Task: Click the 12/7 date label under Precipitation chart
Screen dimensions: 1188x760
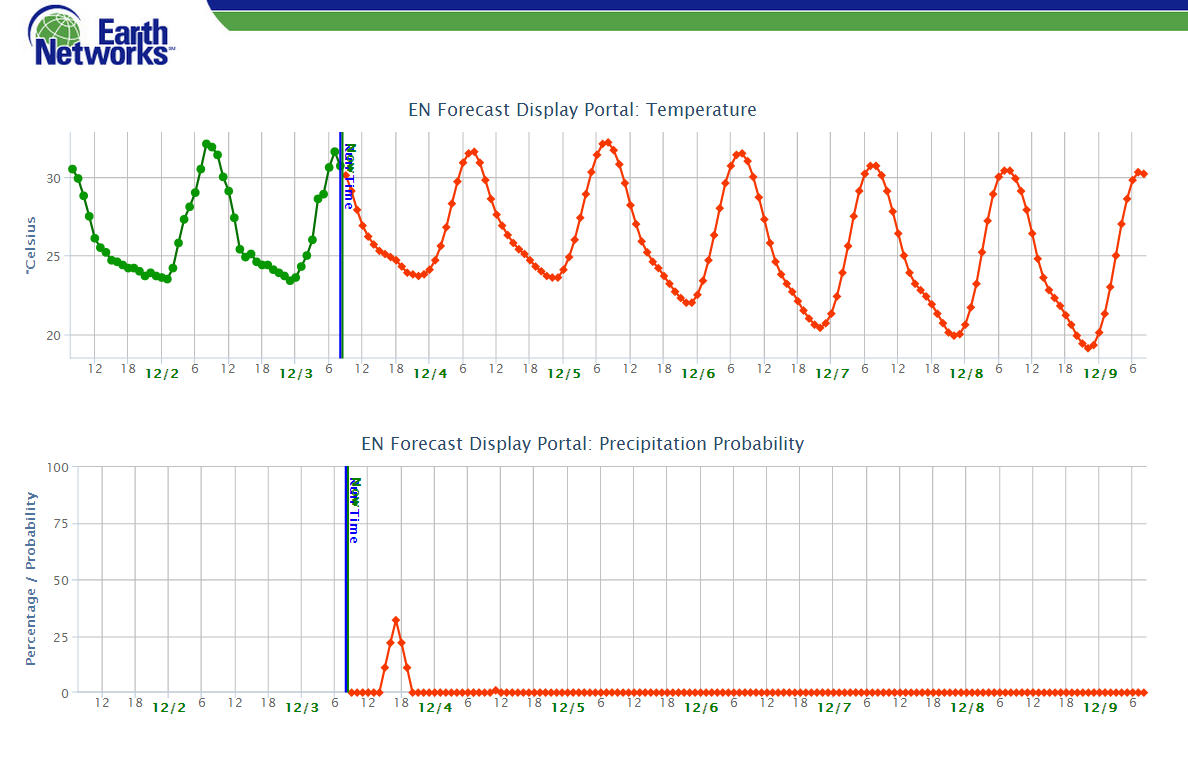Action: coord(833,708)
